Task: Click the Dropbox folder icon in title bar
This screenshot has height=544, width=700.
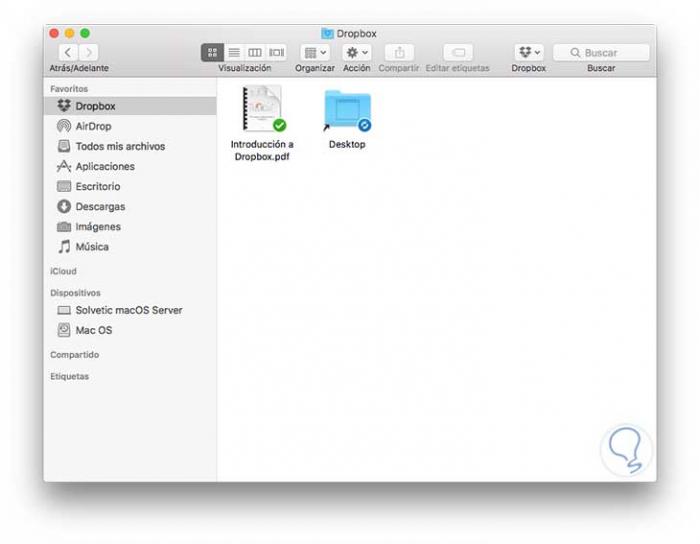Action: (327, 33)
